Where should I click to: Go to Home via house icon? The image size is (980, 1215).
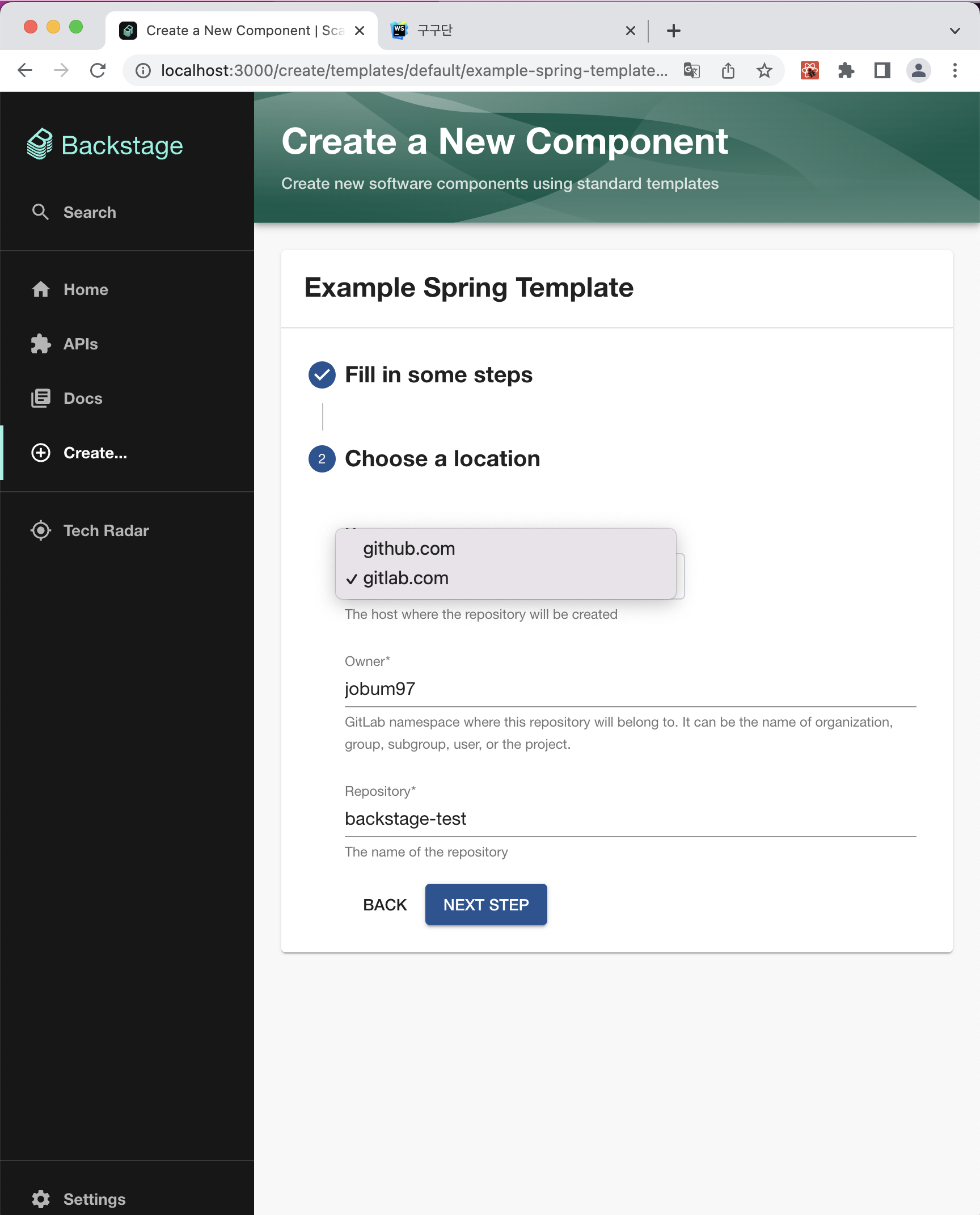coord(40,289)
